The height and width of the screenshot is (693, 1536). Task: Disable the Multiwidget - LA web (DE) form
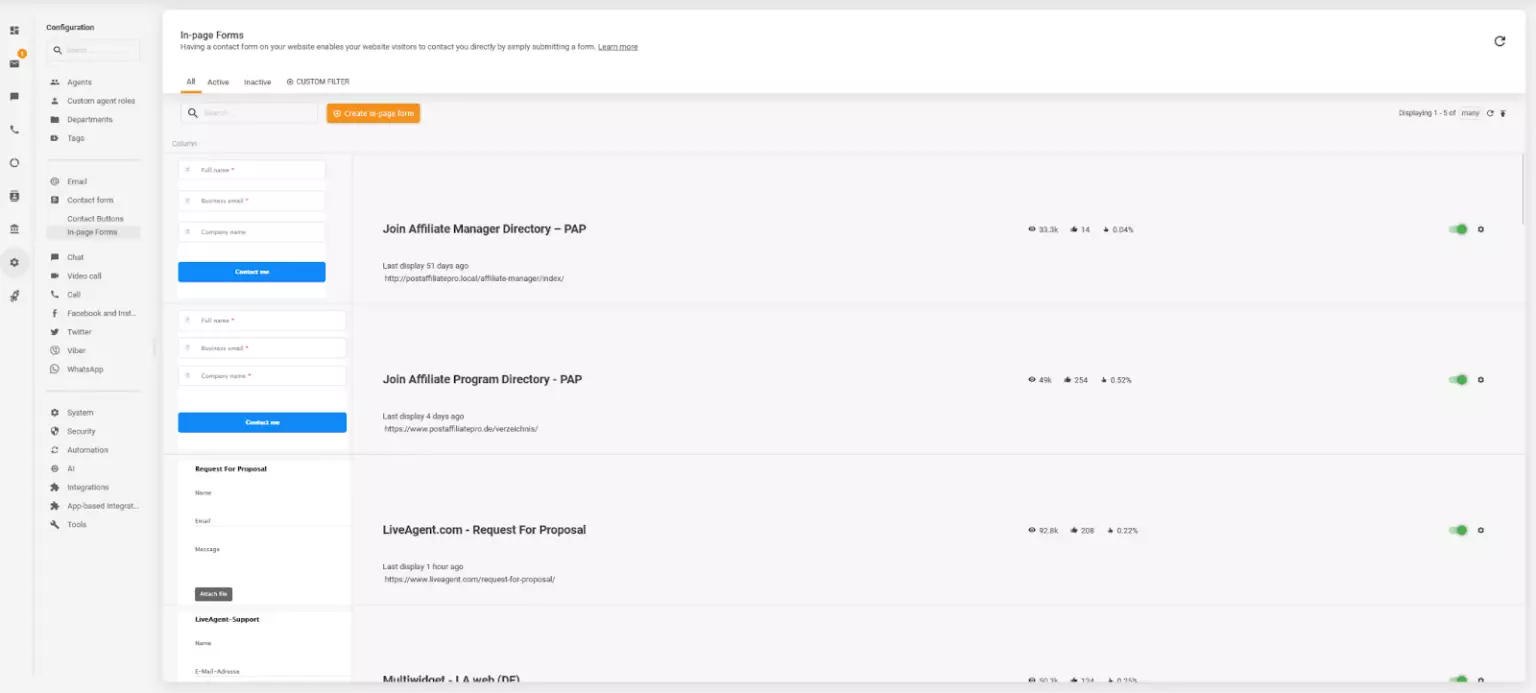click(1457, 678)
